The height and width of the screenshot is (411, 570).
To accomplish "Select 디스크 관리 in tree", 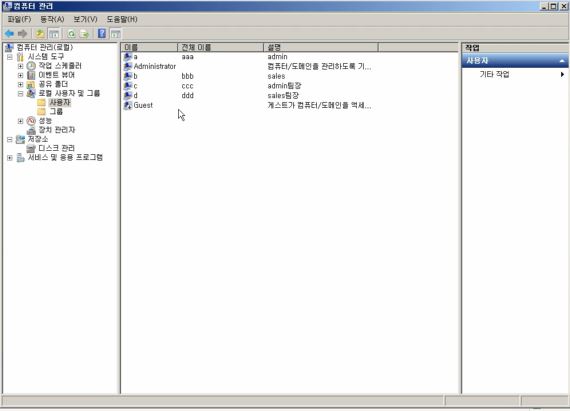I will coord(56,148).
